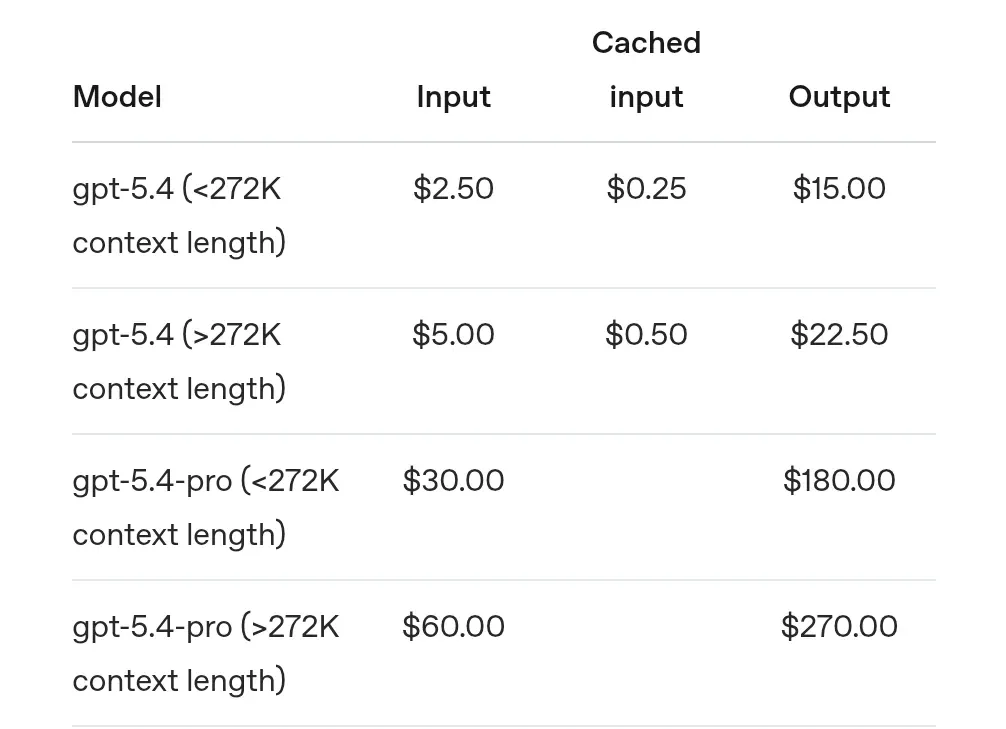Click the $180.00 output price
The image size is (1006, 729).
[839, 481]
